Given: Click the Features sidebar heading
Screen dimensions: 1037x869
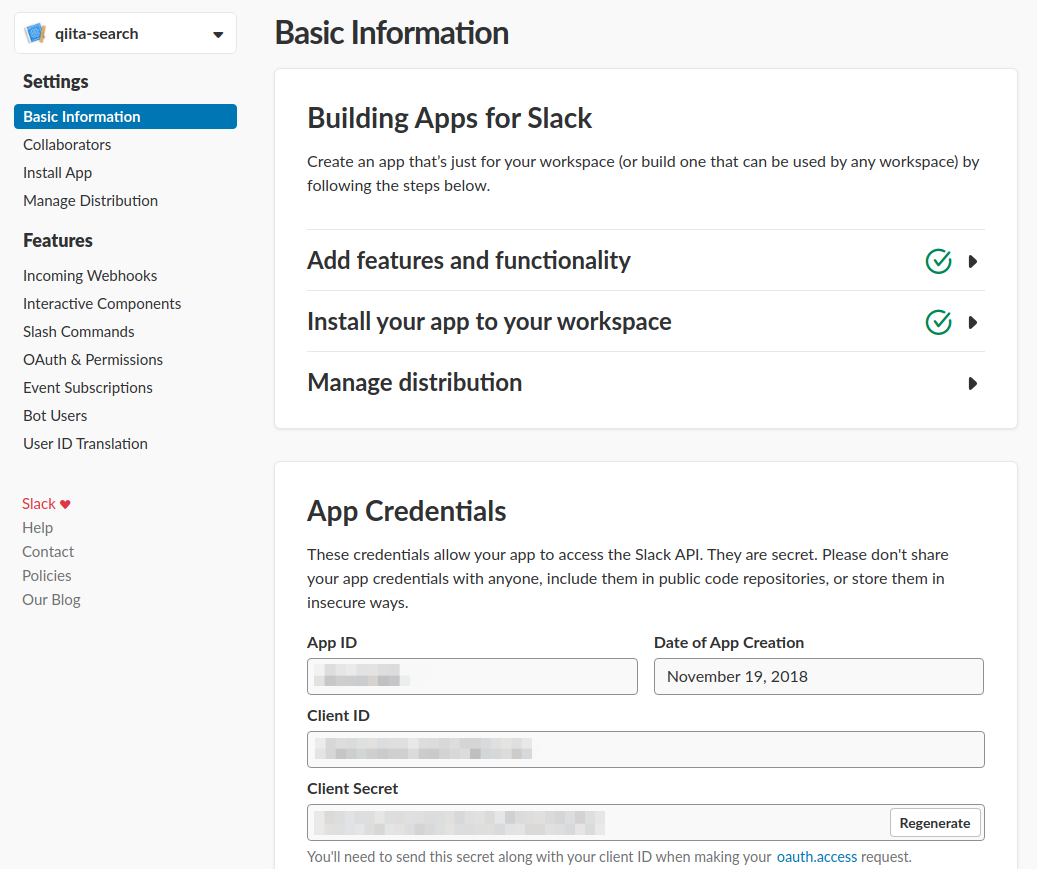Looking at the screenshot, I should pos(58,241).
